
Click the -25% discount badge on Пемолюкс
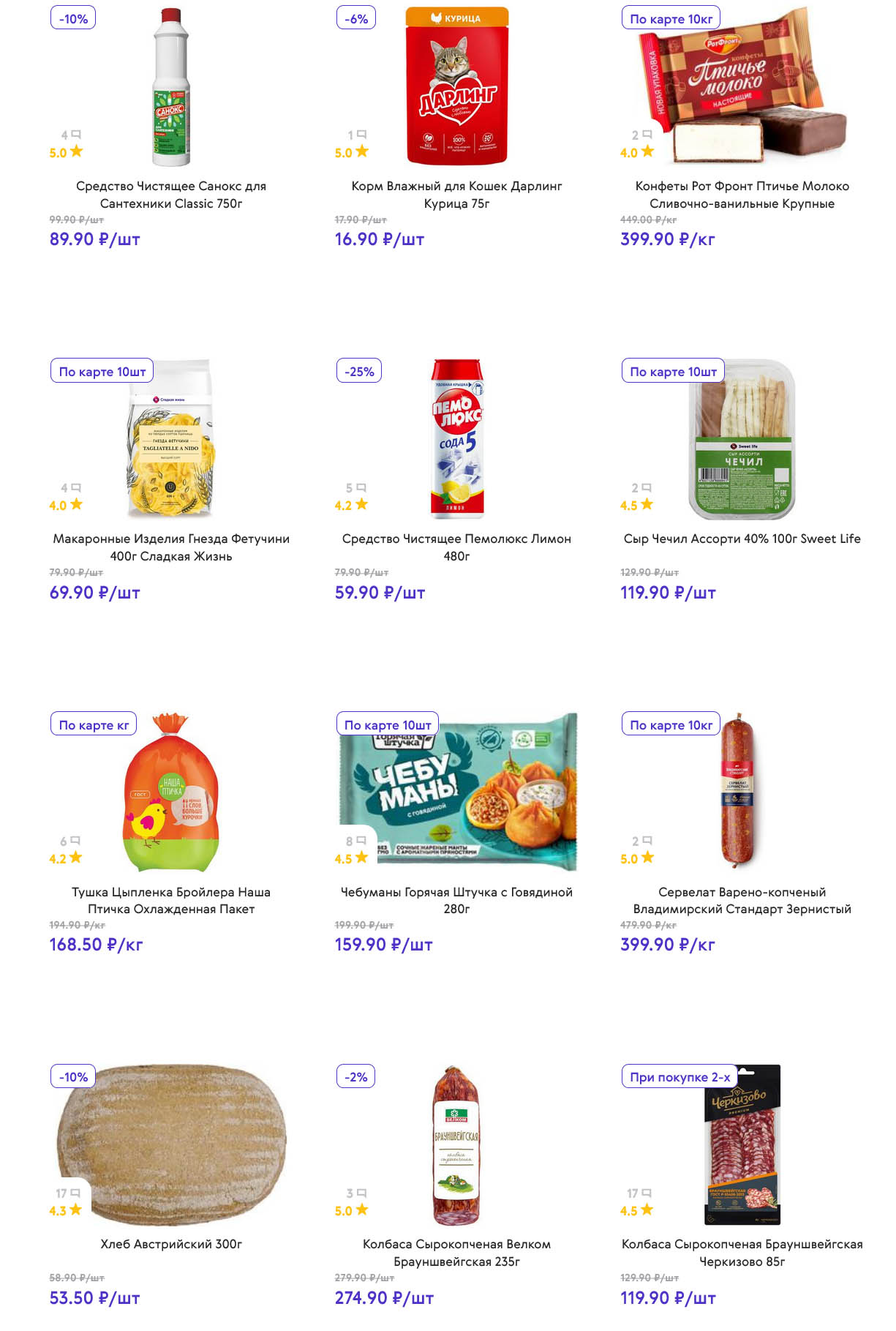coord(359,372)
